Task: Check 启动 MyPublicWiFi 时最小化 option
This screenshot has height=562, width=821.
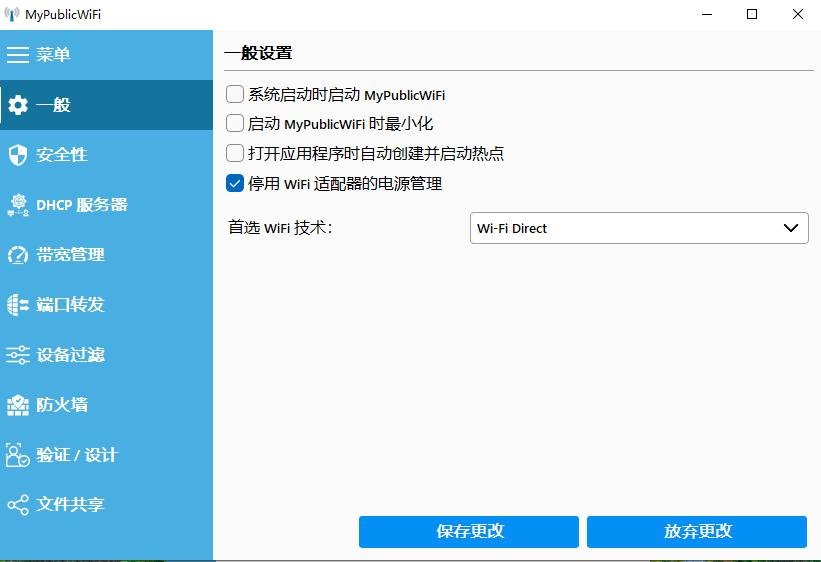Action: coord(235,124)
